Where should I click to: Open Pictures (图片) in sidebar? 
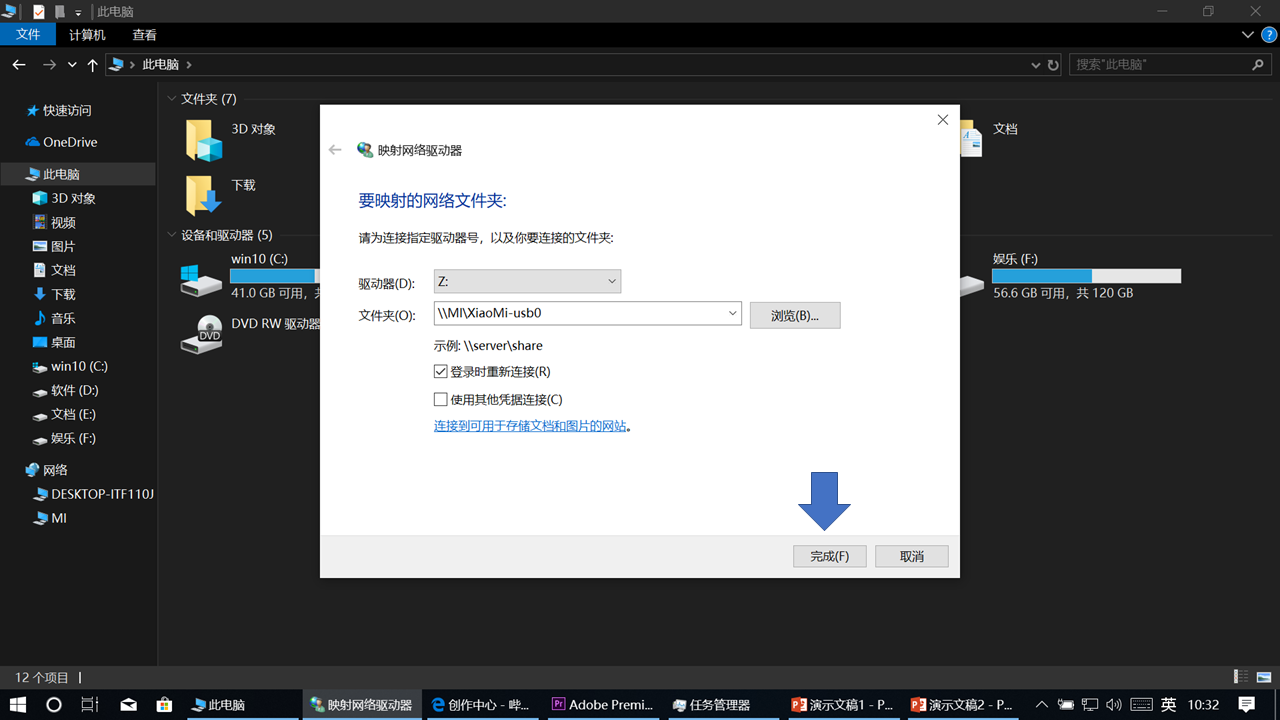[63, 247]
